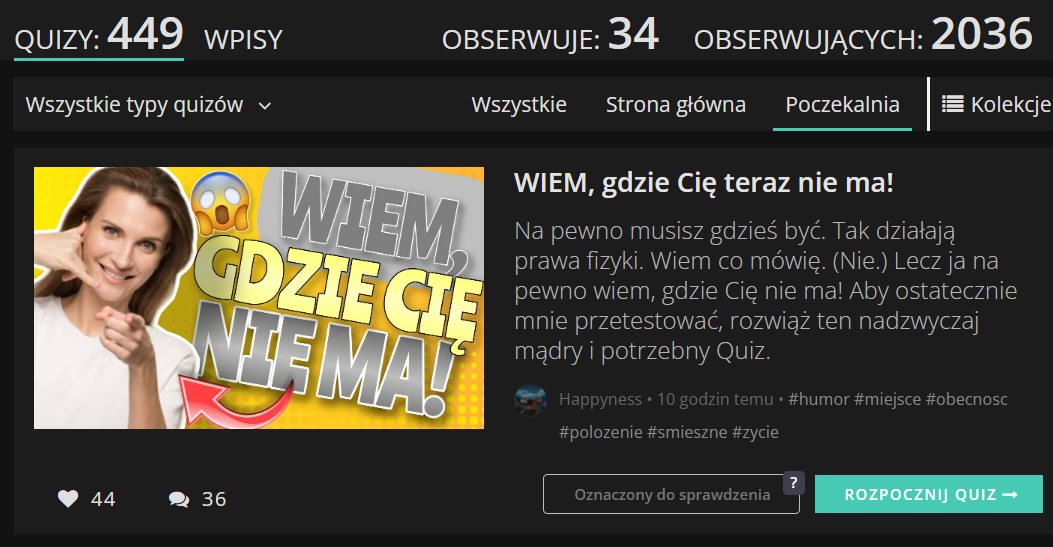Click arrow on Rozpocznij Quiz button
The width and height of the screenshot is (1053, 547).
coord(1010,495)
